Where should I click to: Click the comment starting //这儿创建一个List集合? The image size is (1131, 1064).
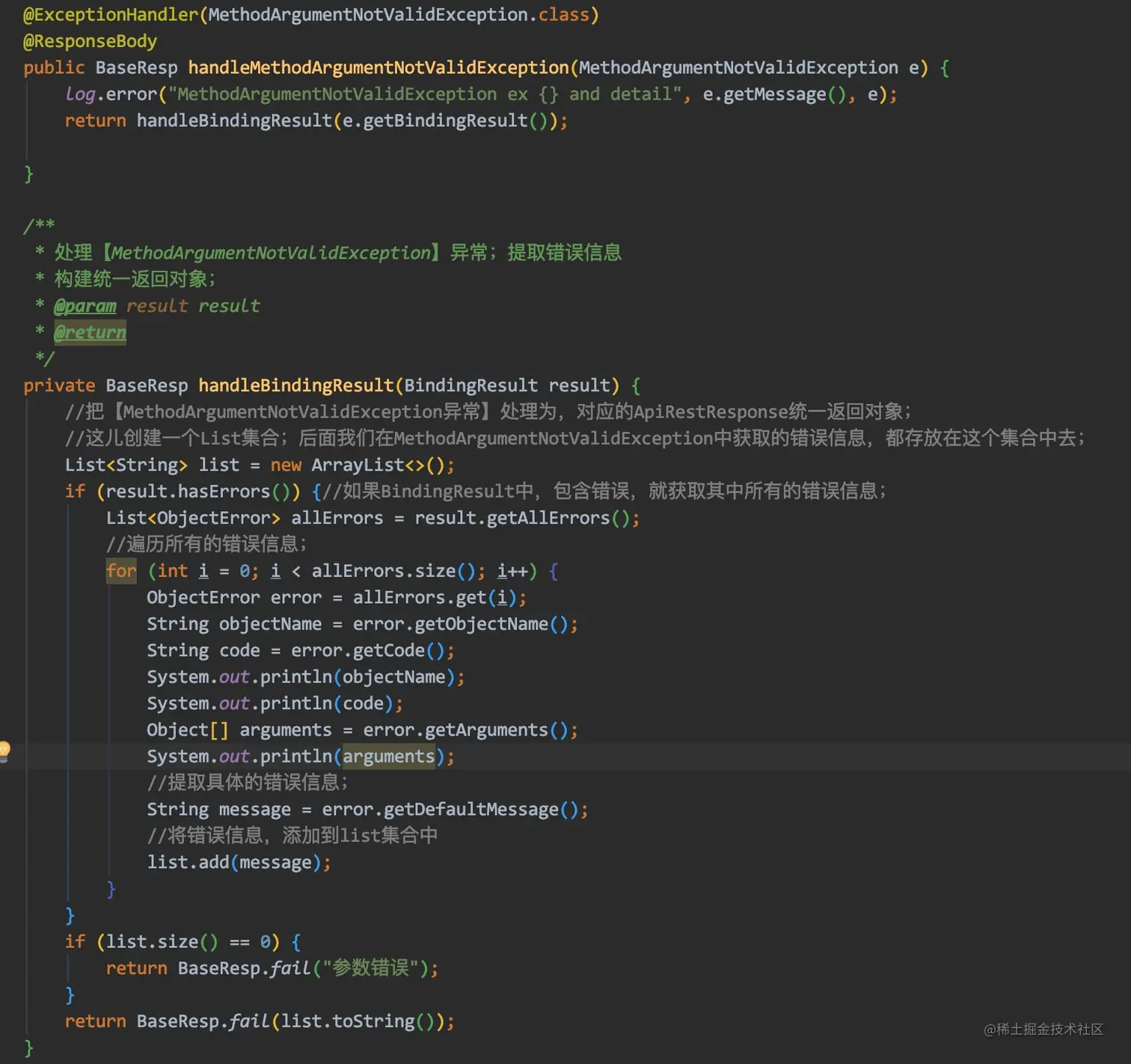pyautogui.click(x=574, y=438)
